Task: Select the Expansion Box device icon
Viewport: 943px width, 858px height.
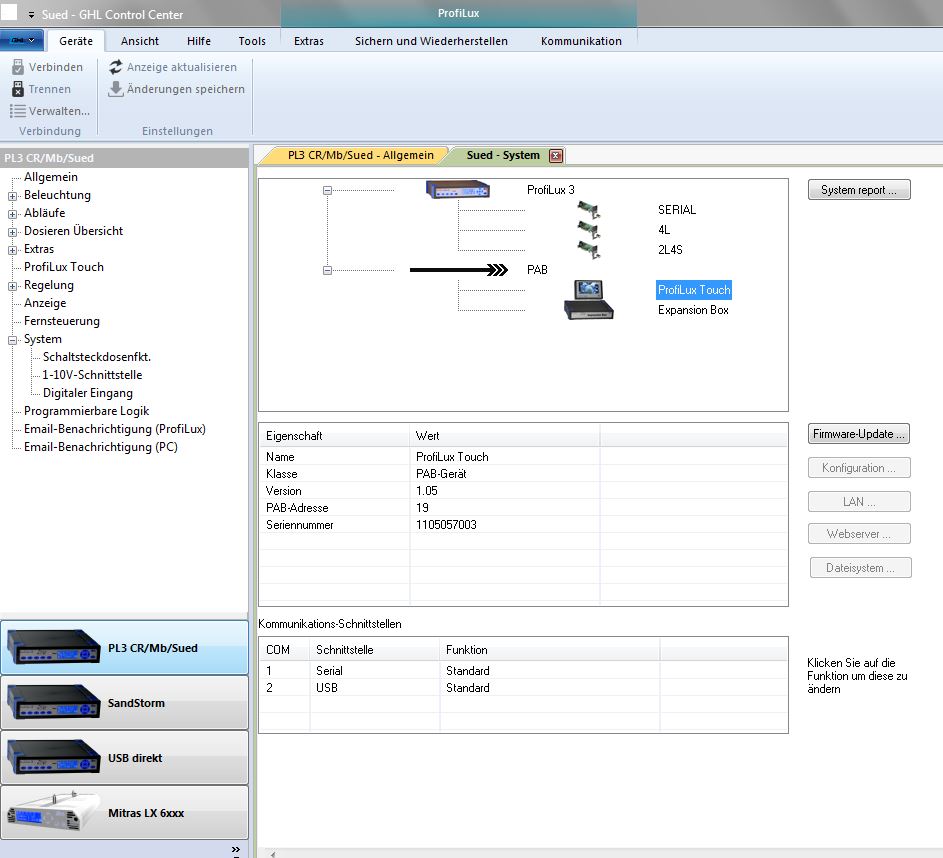Action: tap(589, 310)
